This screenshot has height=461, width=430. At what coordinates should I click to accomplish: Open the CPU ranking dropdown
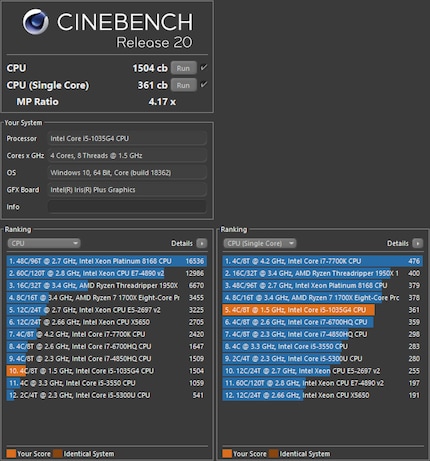[44, 243]
